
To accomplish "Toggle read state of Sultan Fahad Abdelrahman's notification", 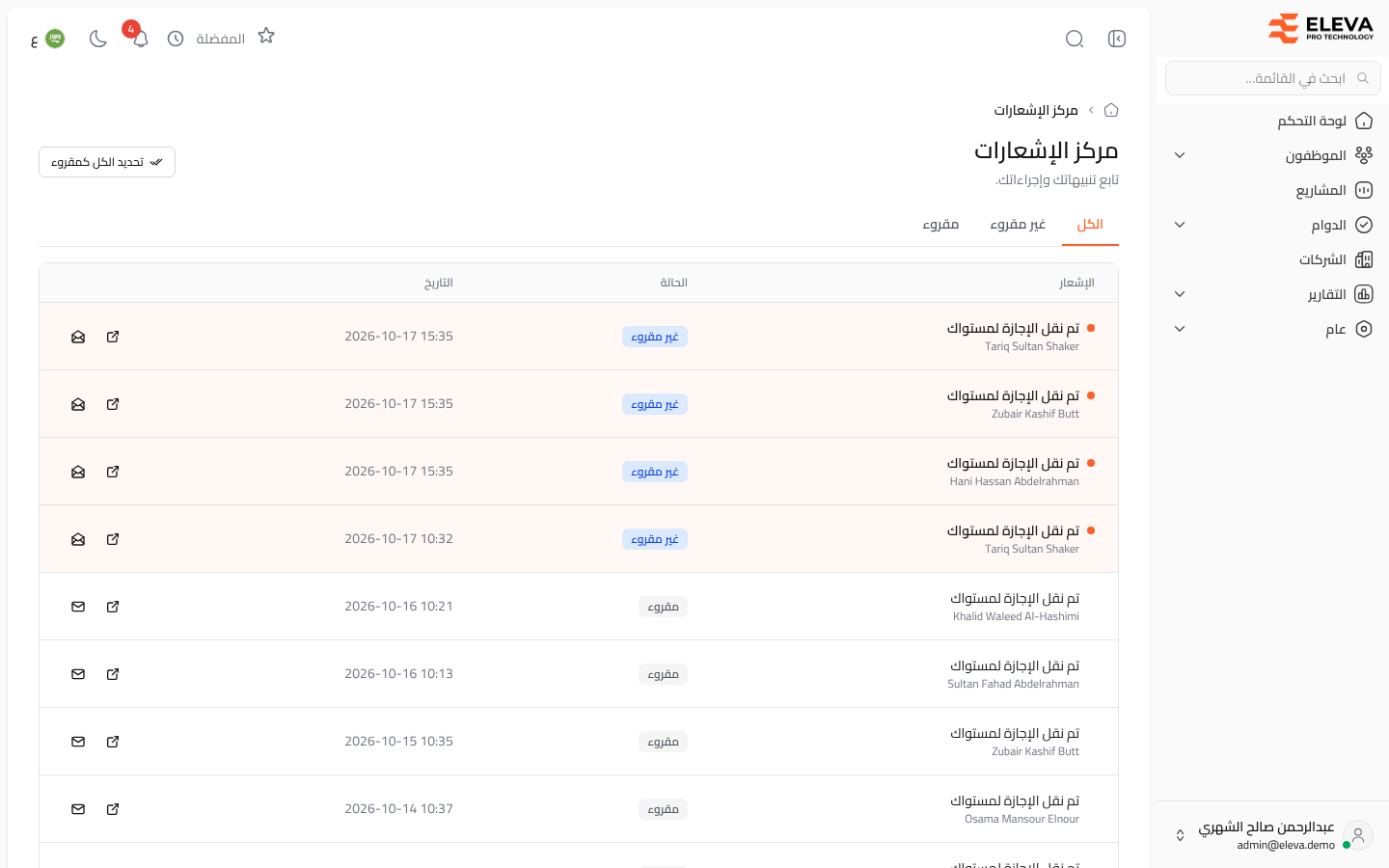I will point(78,674).
